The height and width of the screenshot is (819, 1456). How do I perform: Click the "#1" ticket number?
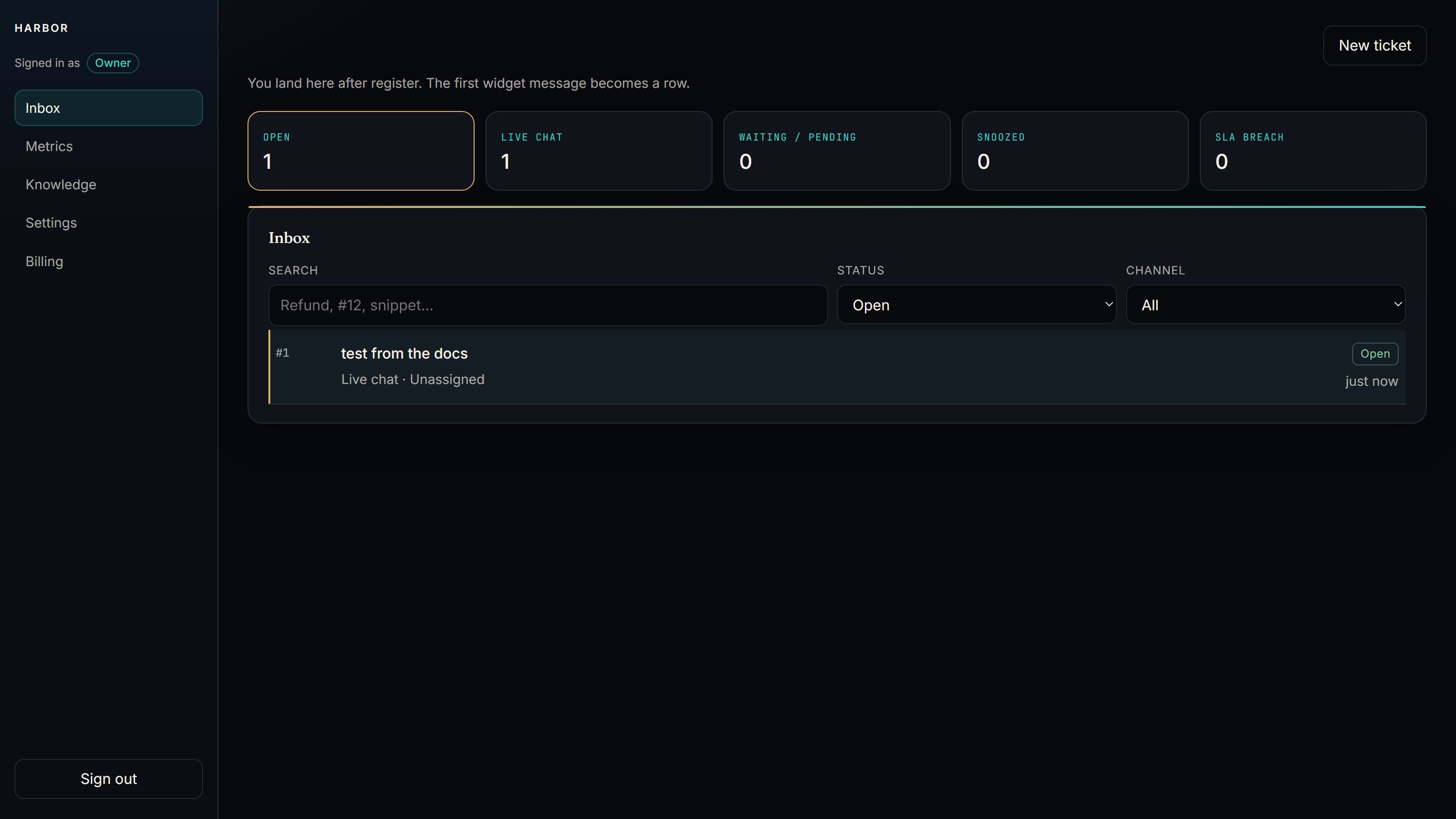tap(283, 353)
